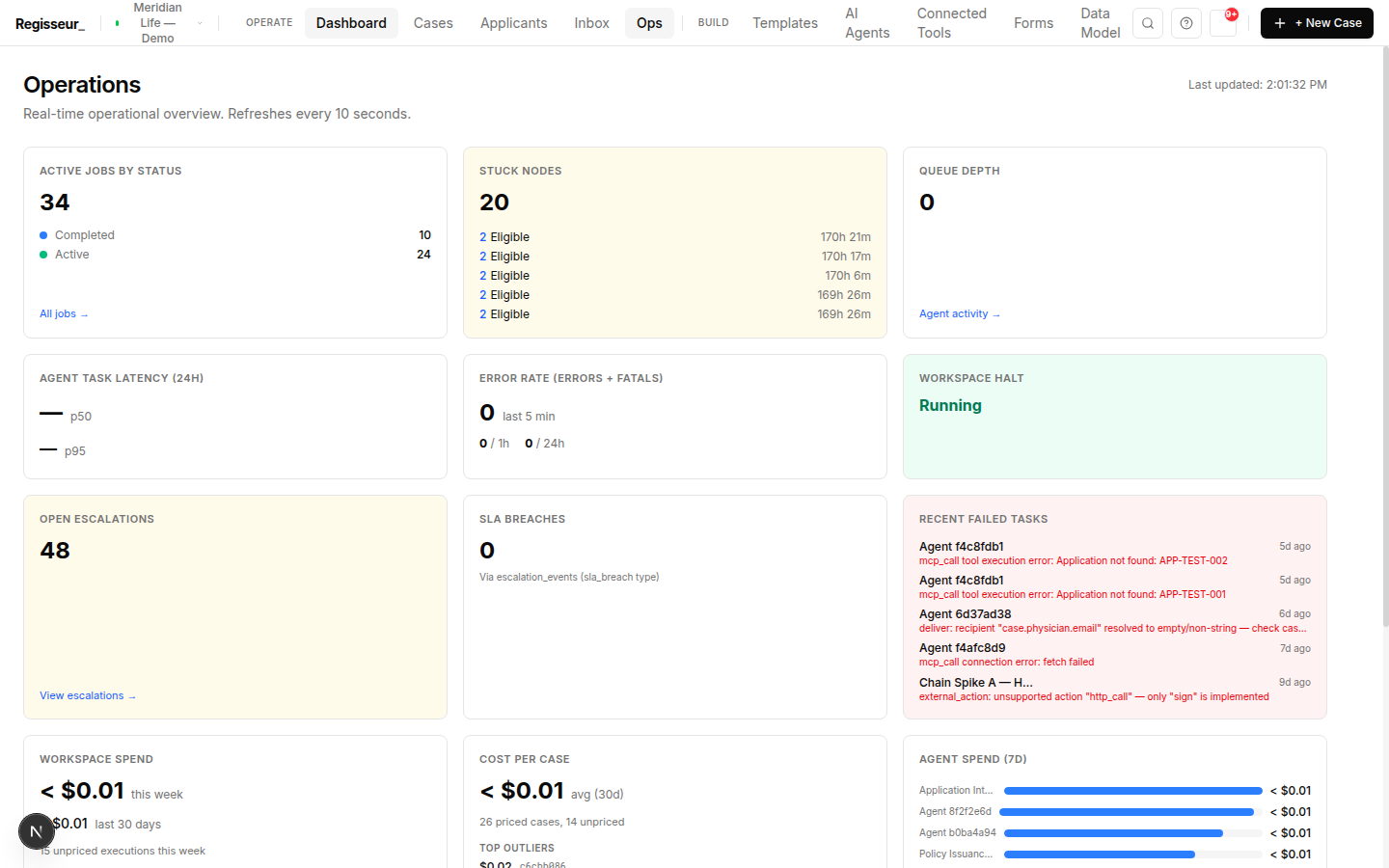Click the Policy Issuanc... spend bar

[1132, 854]
